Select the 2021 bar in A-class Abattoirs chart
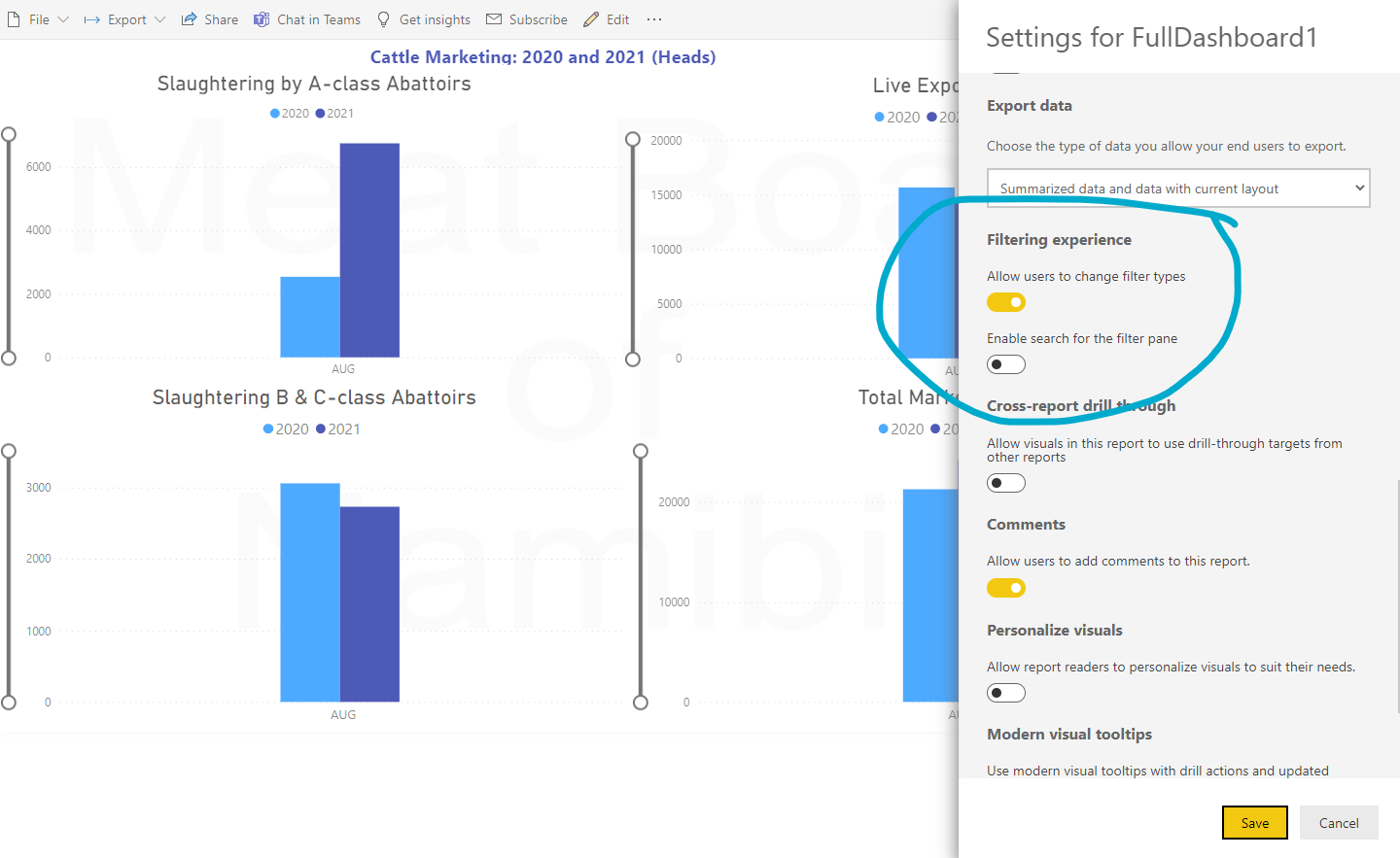 click(369, 250)
